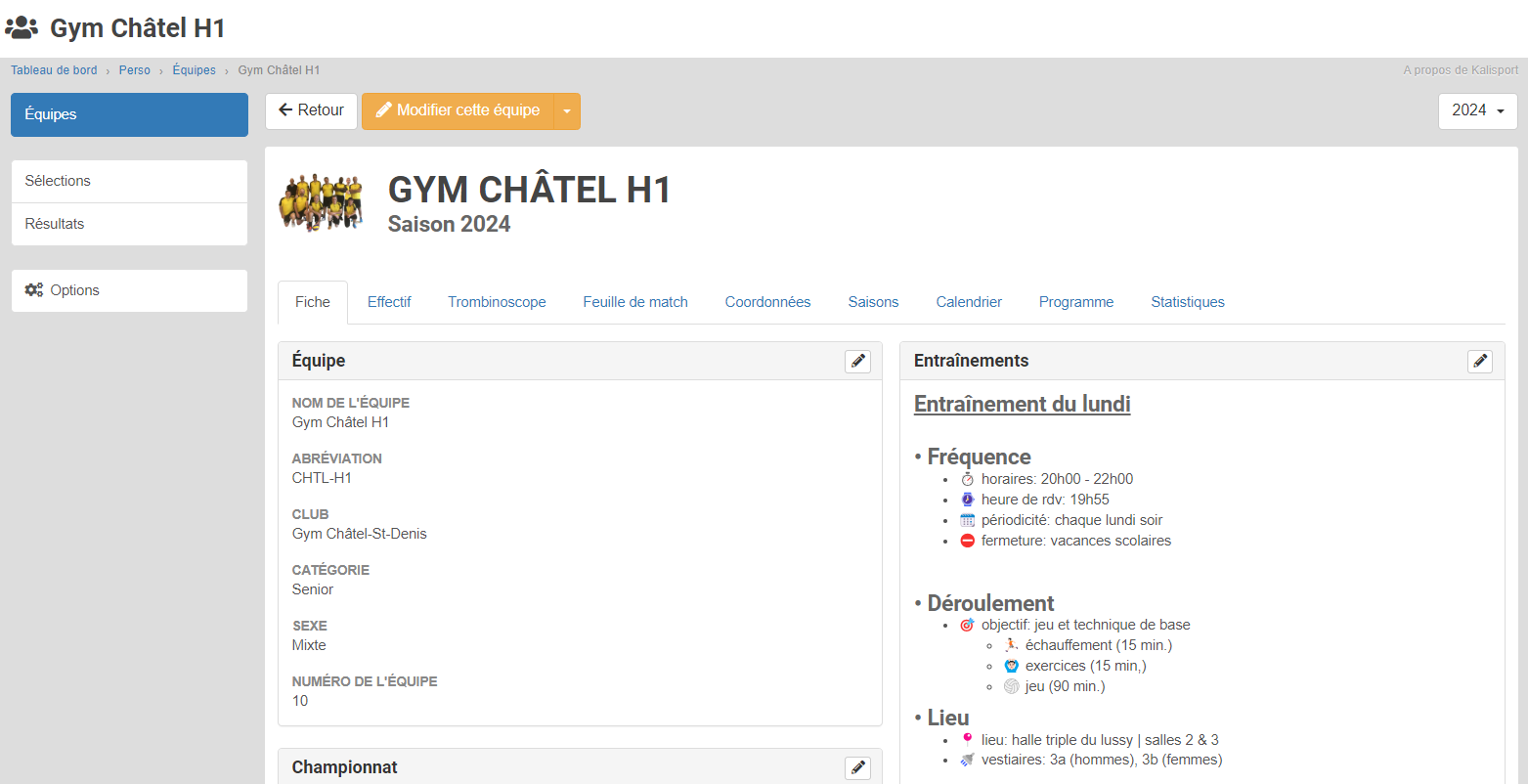Screen dimensions: 1528x784
Task: Select the Feuille de match tab
Action: [x=635, y=302]
